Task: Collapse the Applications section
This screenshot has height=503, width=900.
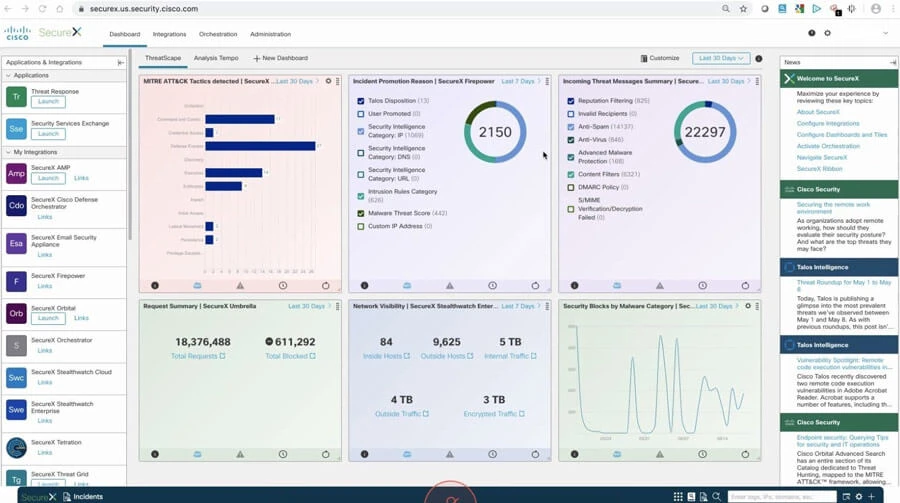Action: (x=9, y=75)
